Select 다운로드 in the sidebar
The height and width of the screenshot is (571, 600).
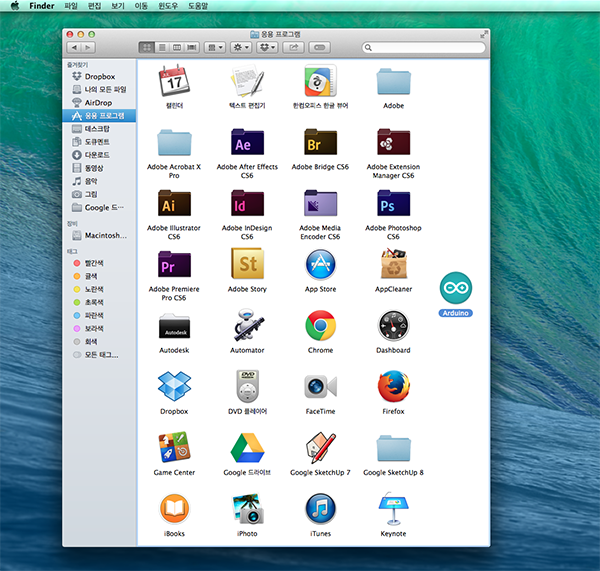99,155
